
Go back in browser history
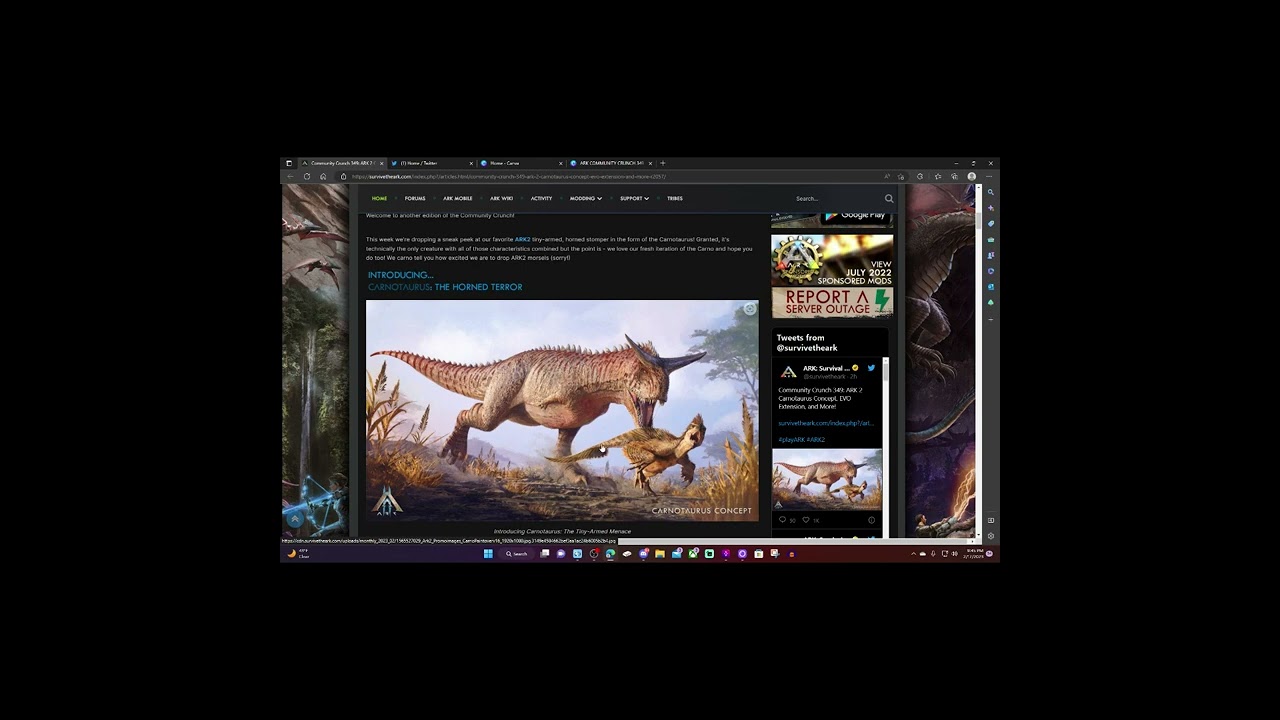[290, 176]
